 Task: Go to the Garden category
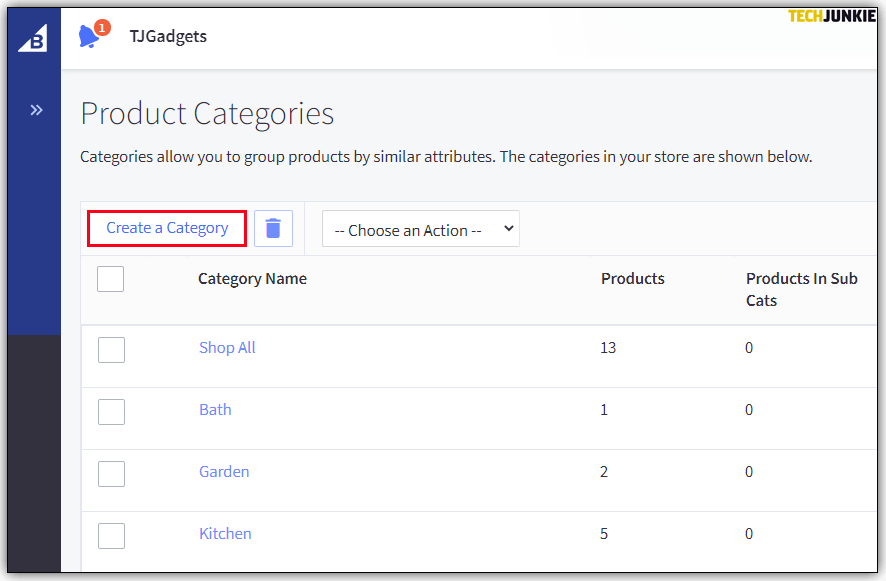click(x=224, y=472)
